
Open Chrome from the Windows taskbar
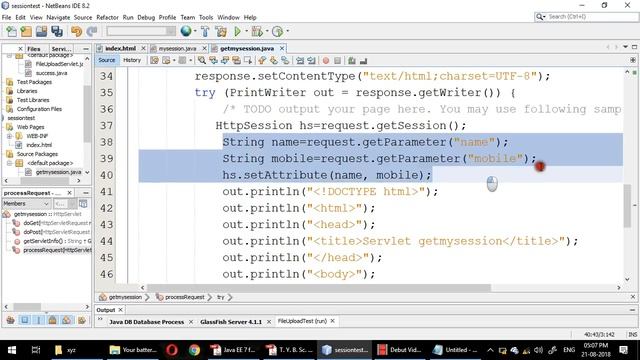pyautogui.click(x=194, y=350)
